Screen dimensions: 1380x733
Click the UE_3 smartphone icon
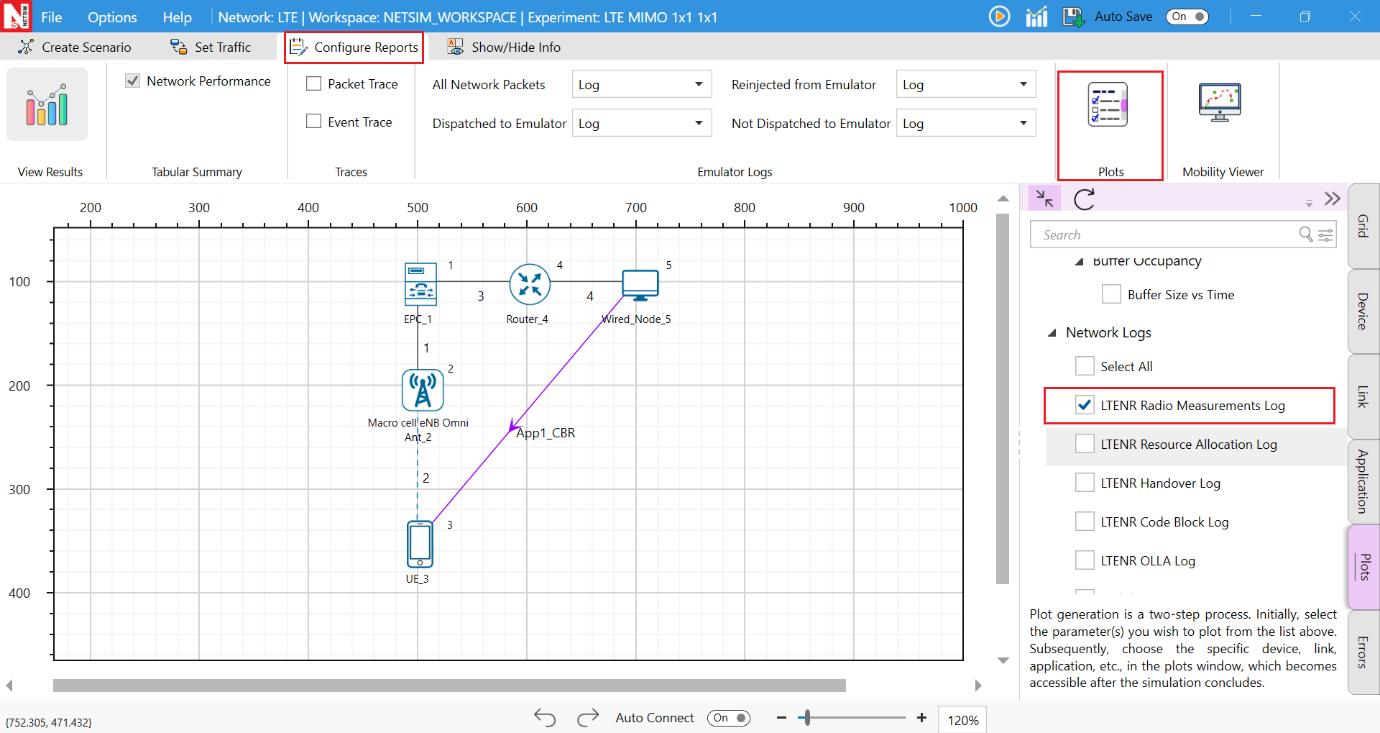[420, 544]
